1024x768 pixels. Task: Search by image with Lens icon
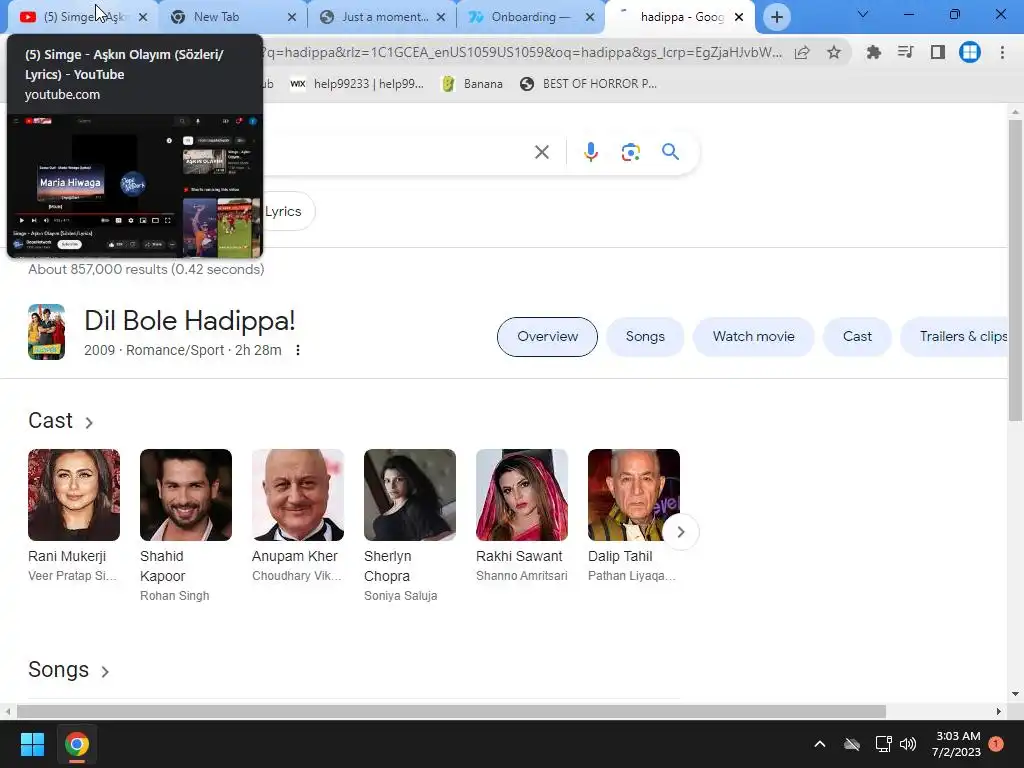click(x=630, y=152)
